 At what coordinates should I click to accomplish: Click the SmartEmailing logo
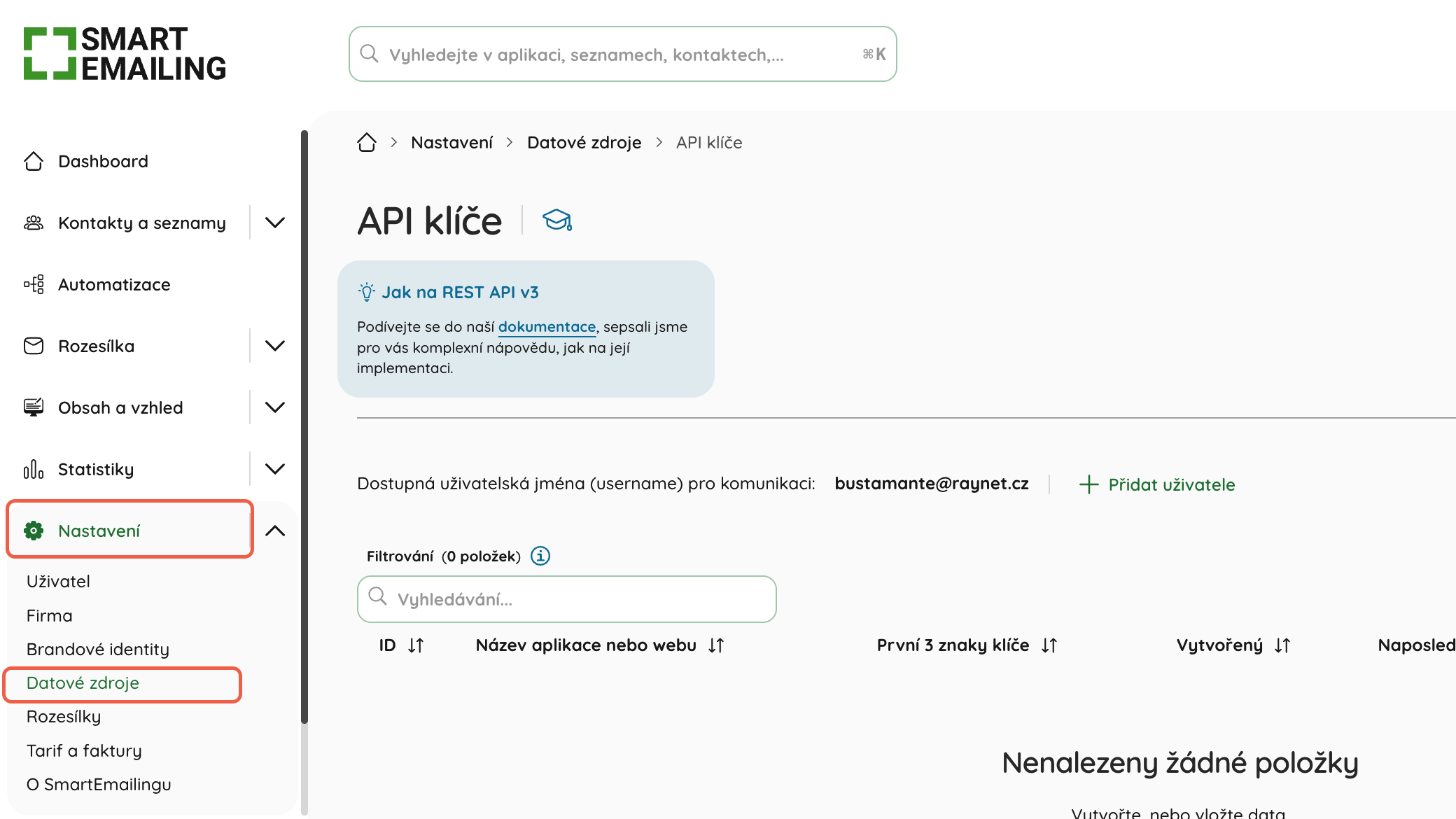pos(125,54)
